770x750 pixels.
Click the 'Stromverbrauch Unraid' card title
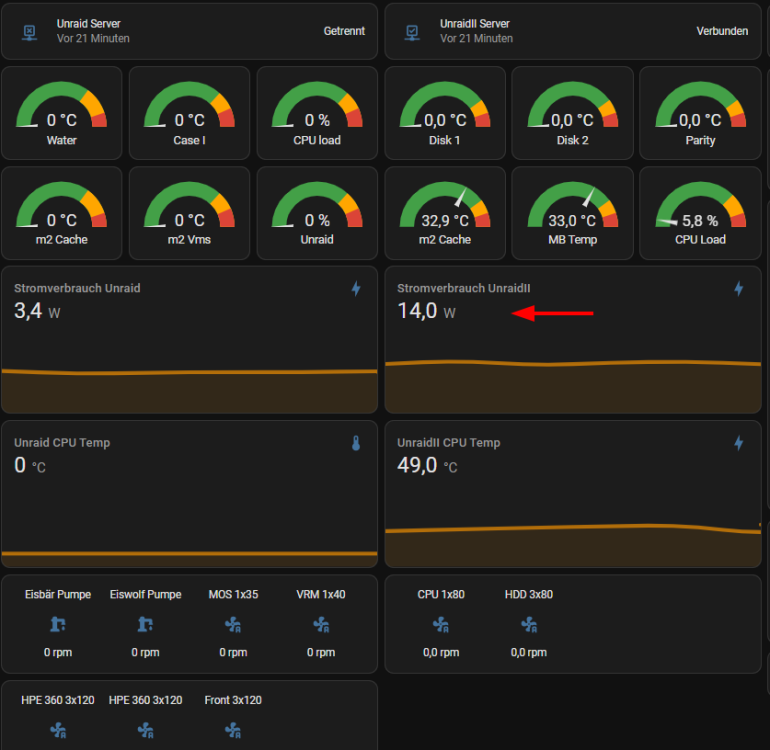(x=77, y=288)
